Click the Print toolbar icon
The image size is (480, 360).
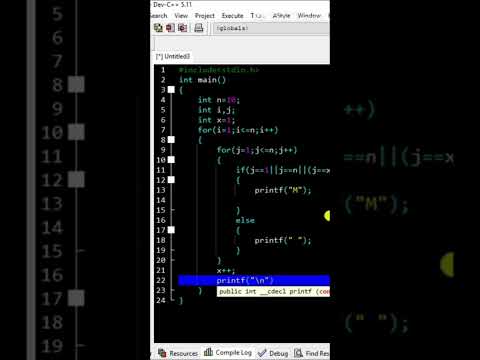point(199,28)
